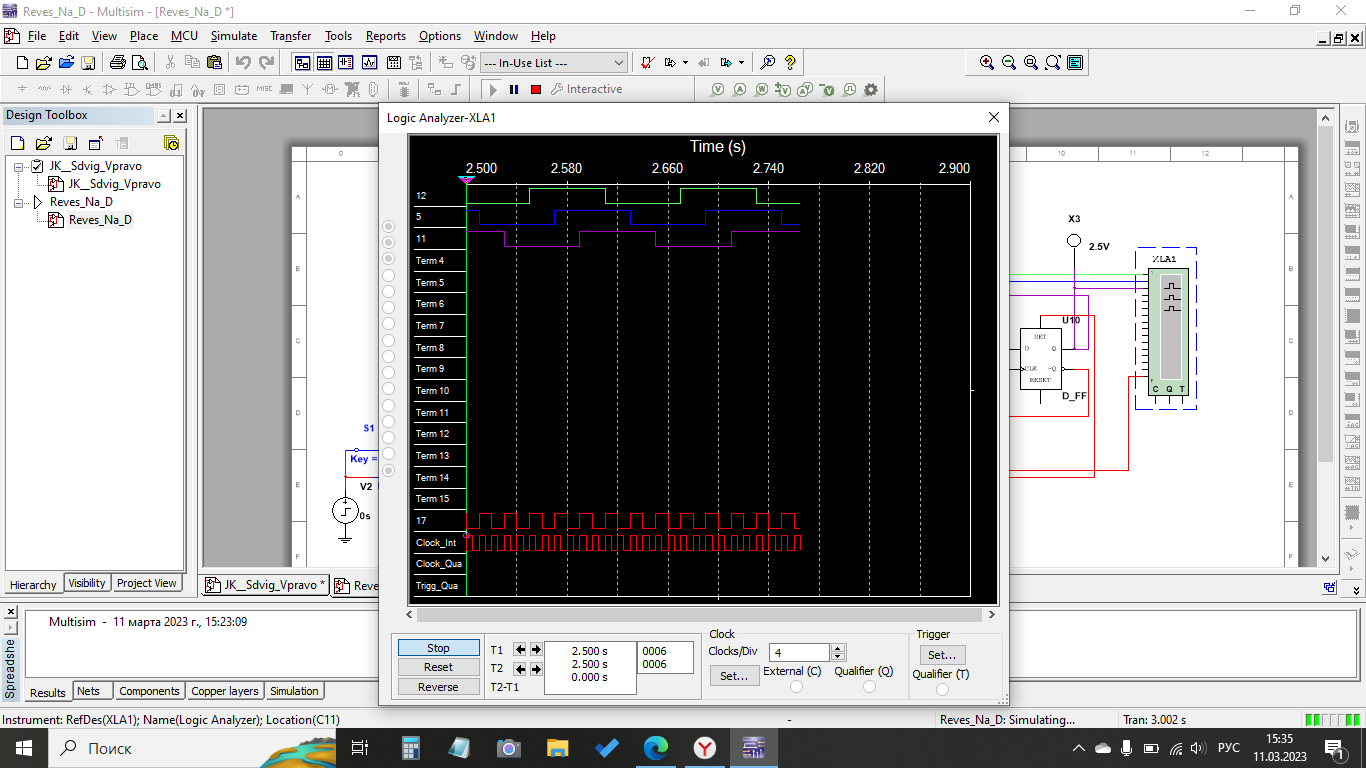Select the Qualifier (T) radio button
1366x768 pixels.
coord(942,689)
